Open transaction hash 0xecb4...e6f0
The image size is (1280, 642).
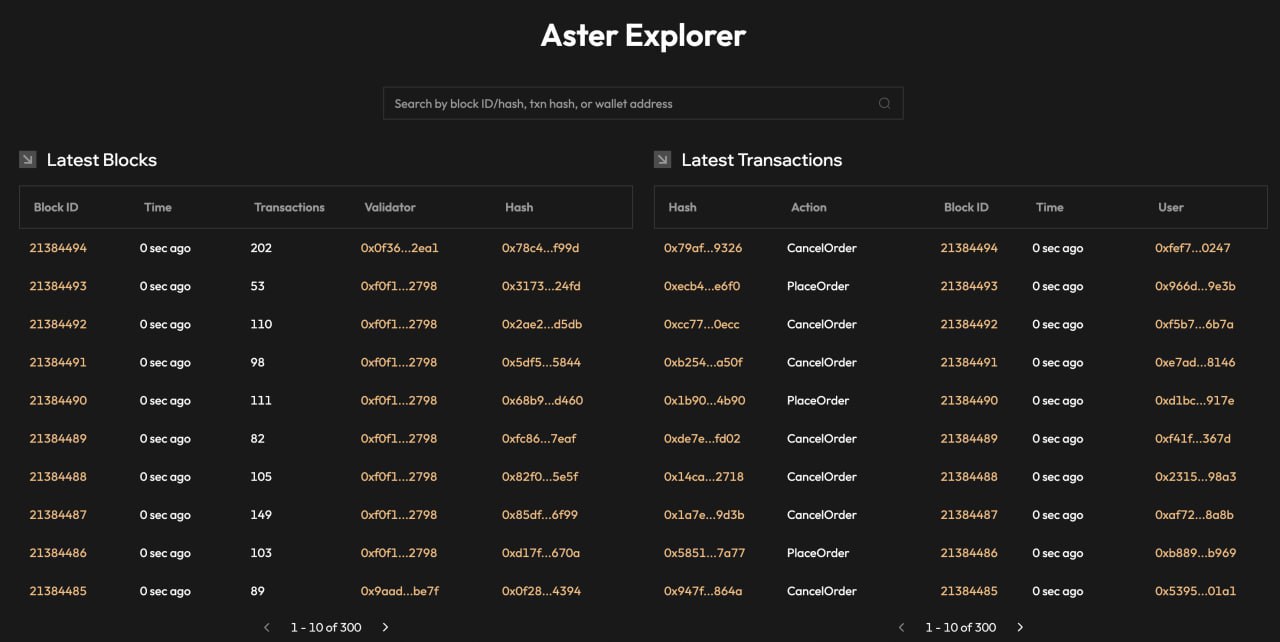702,286
